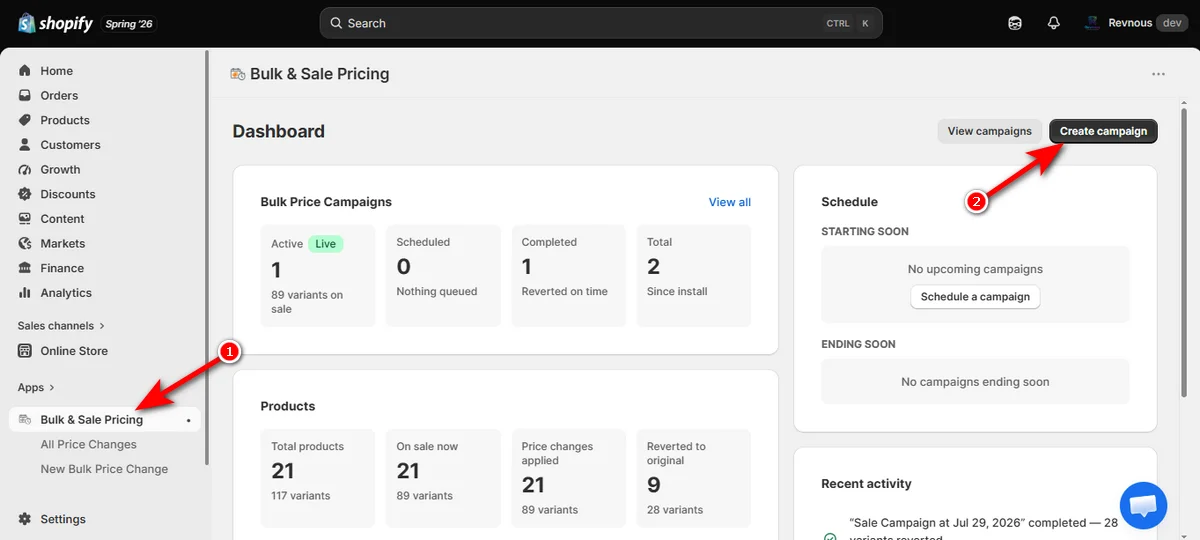Click the app icon beside page title

(x=238, y=74)
